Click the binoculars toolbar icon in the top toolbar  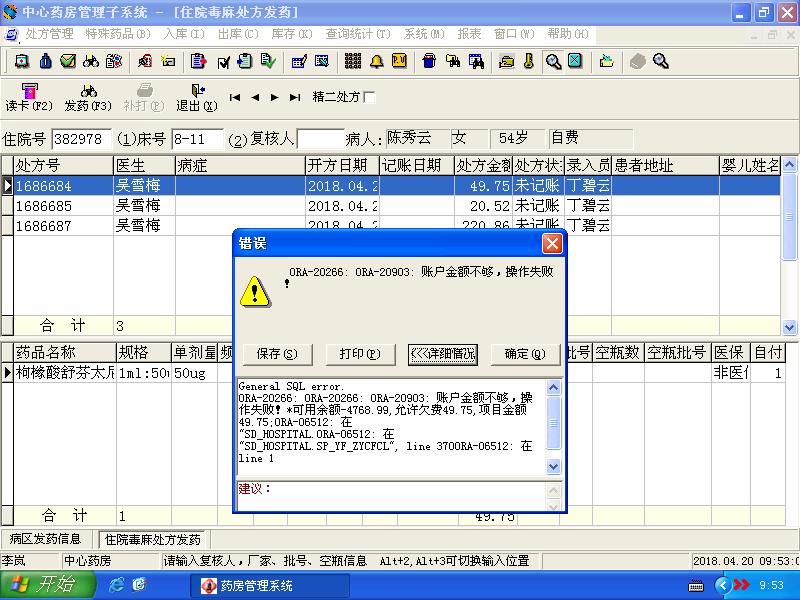click(x=91, y=61)
